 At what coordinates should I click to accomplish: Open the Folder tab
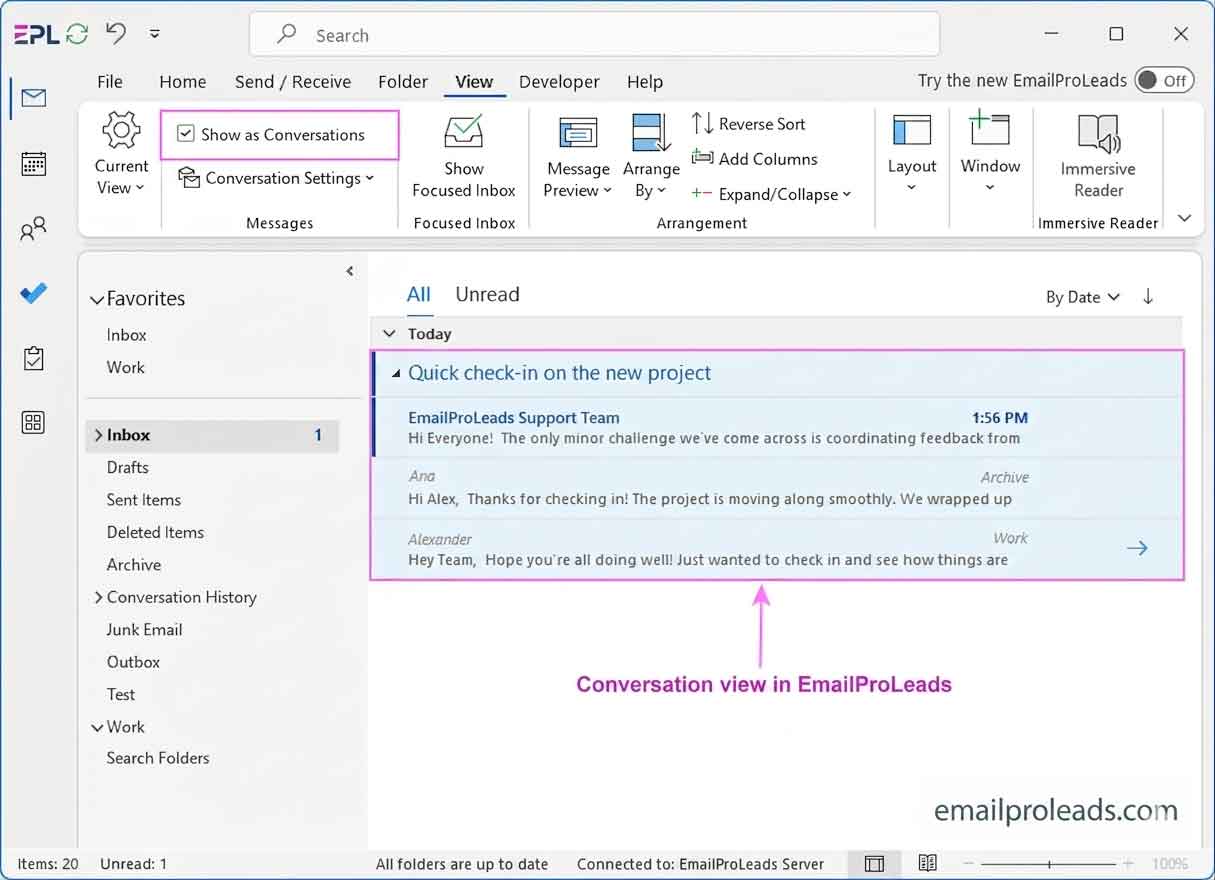403,82
